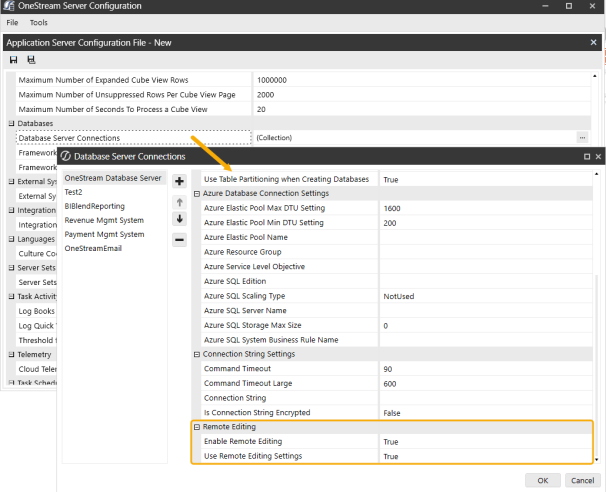Open the Tools menu

pos(39,23)
